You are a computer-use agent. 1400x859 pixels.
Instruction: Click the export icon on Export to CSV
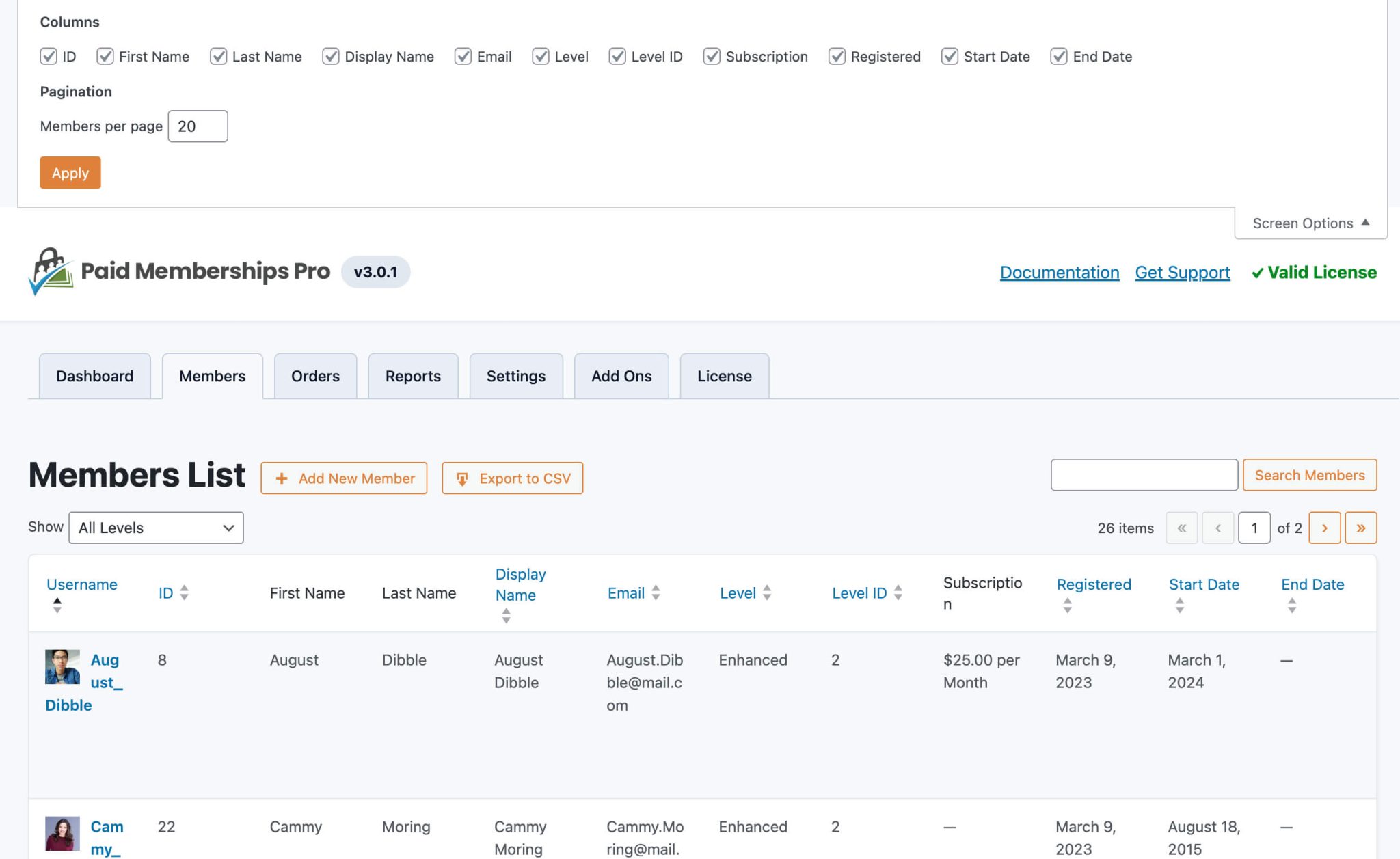(463, 478)
